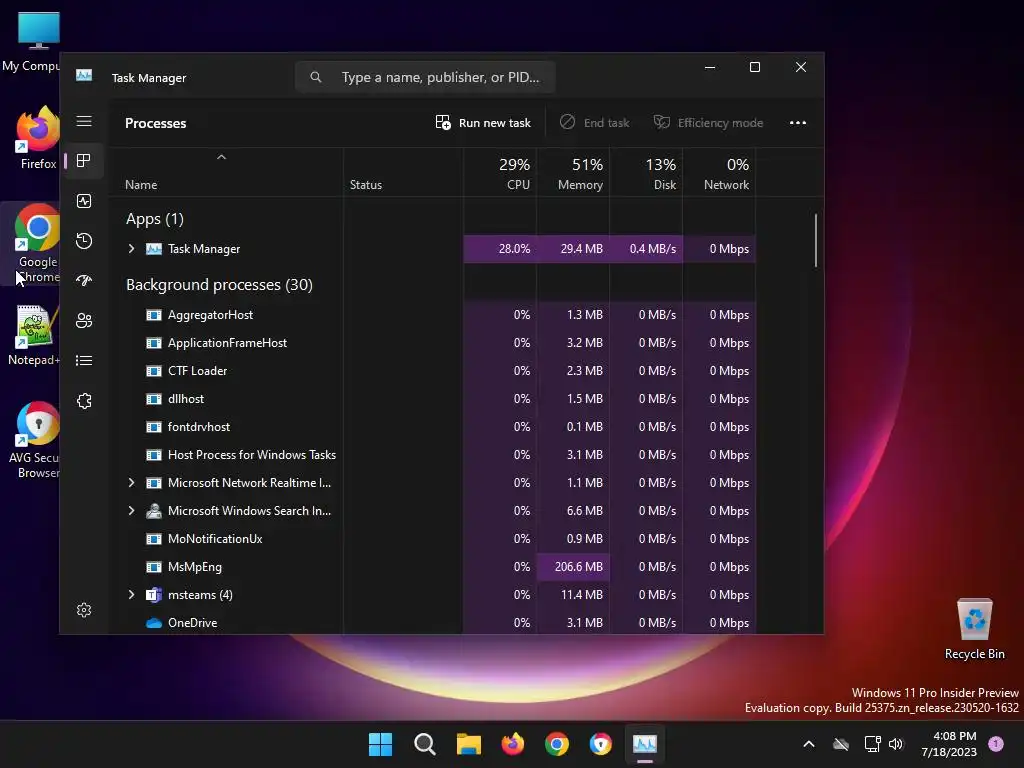
Task: Click the OneDrive cloud process icon
Action: [x=153, y=623]
